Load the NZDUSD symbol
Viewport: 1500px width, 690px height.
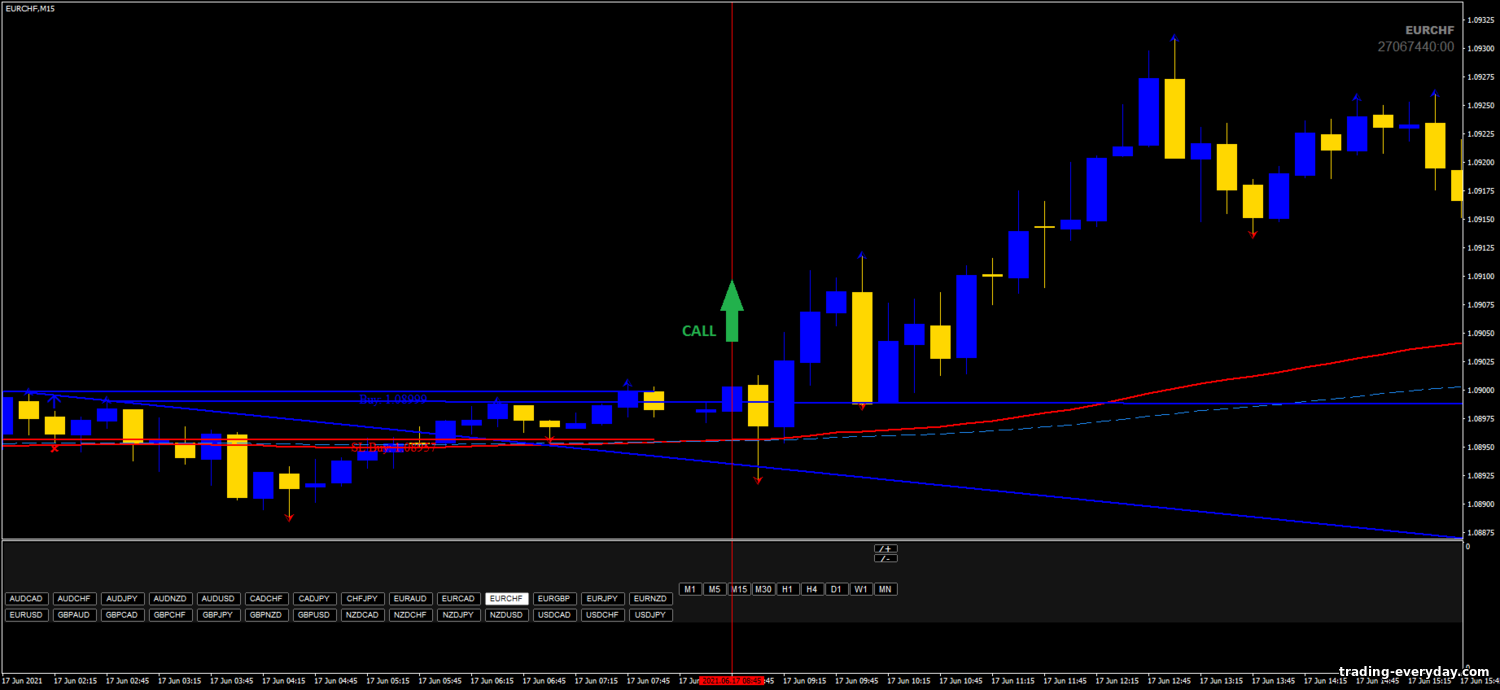(x=506, y=615)
